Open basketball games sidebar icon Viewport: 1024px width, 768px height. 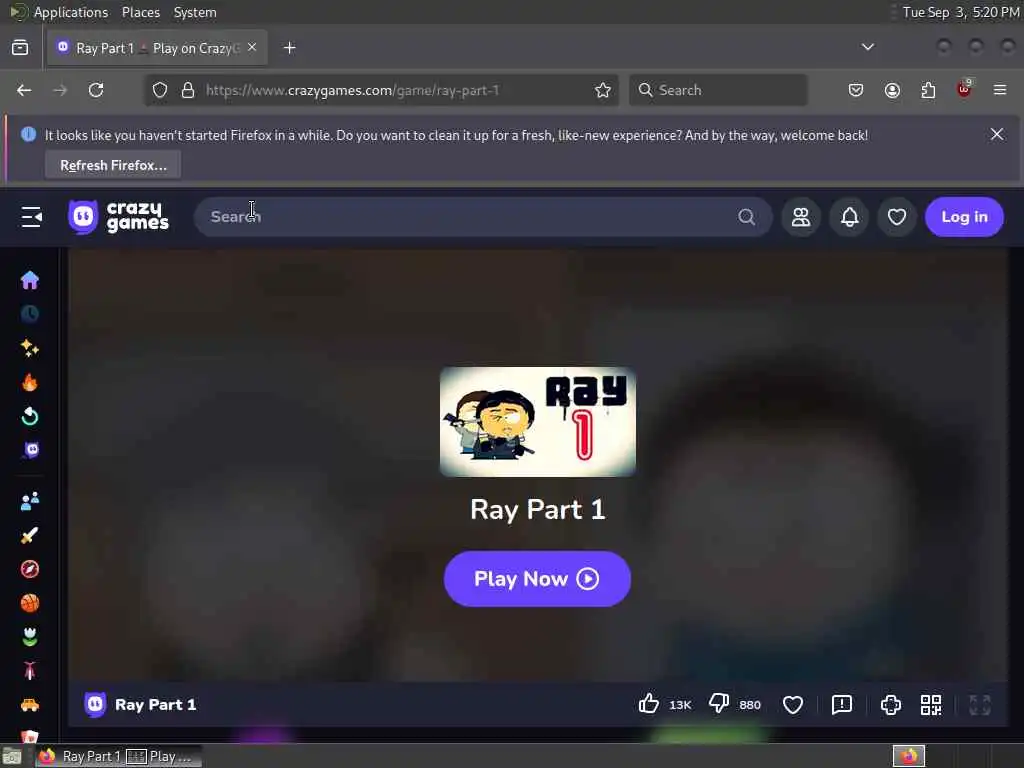pos(29,603)
